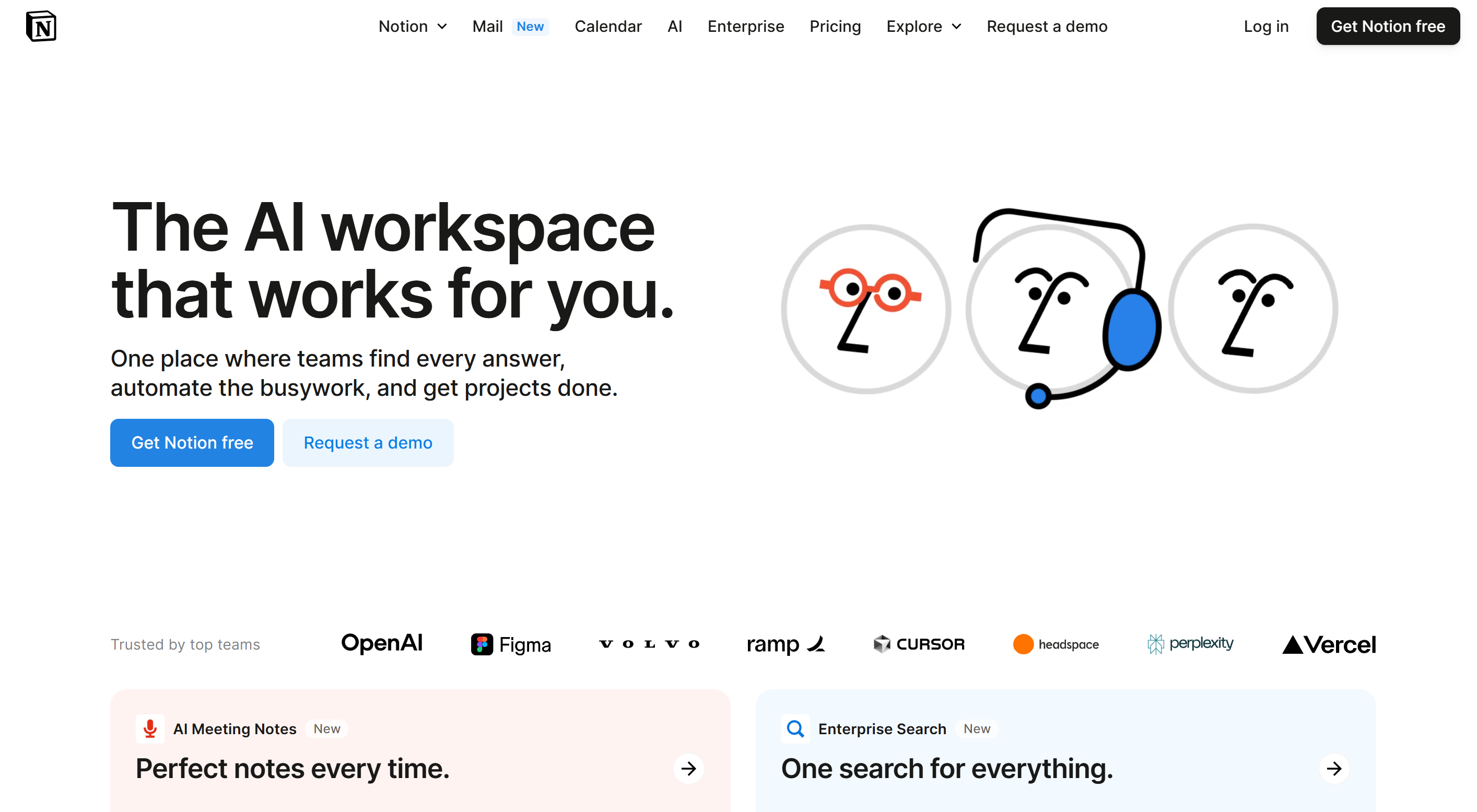Click the light blue Request a demo button

pos(368,443)
